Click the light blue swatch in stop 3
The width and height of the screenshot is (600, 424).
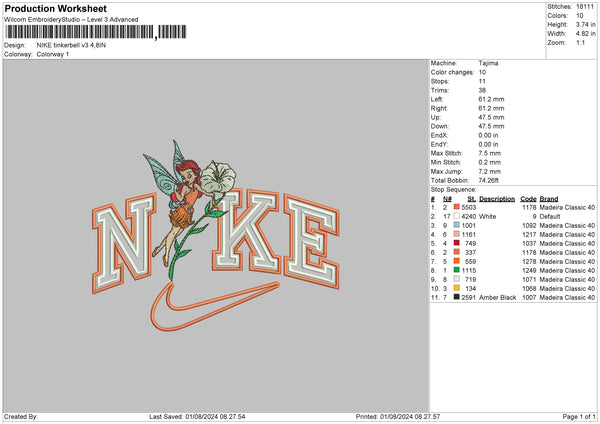[x=457, y=225]
